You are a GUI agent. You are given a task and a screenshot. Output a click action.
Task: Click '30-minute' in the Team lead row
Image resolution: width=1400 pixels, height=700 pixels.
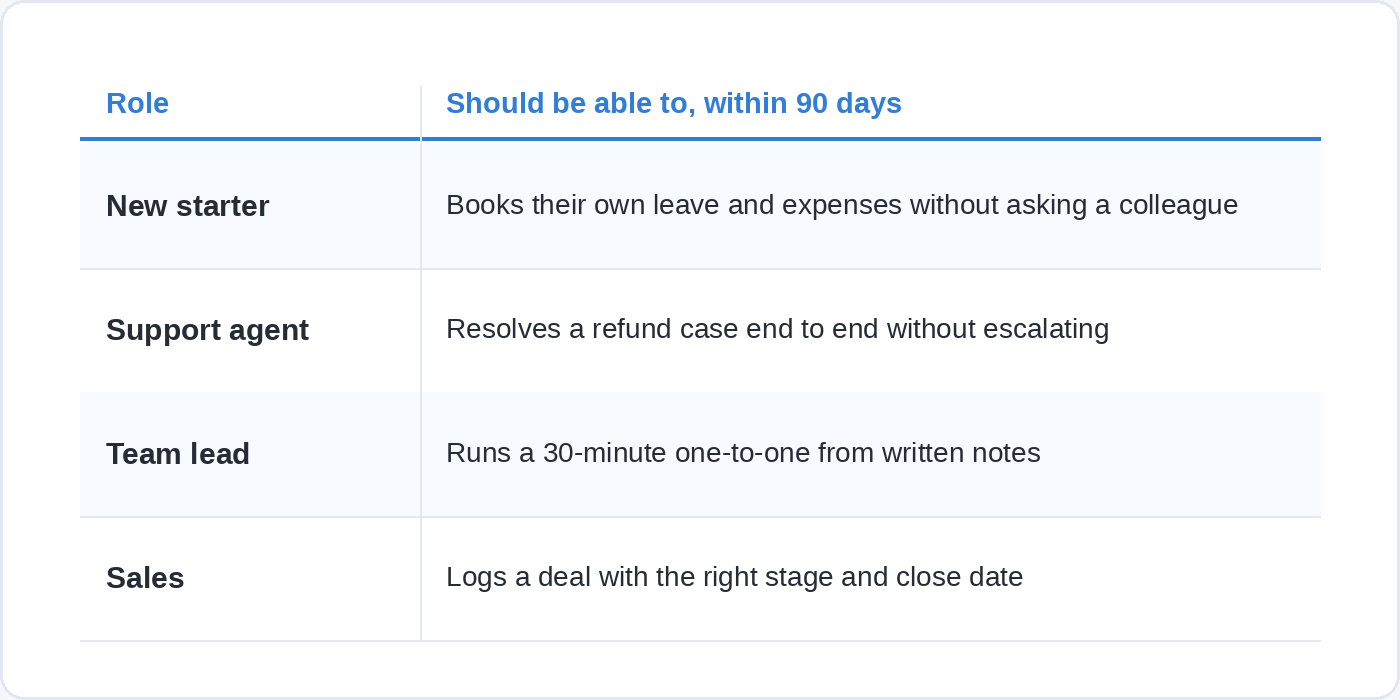click(604, 453)
